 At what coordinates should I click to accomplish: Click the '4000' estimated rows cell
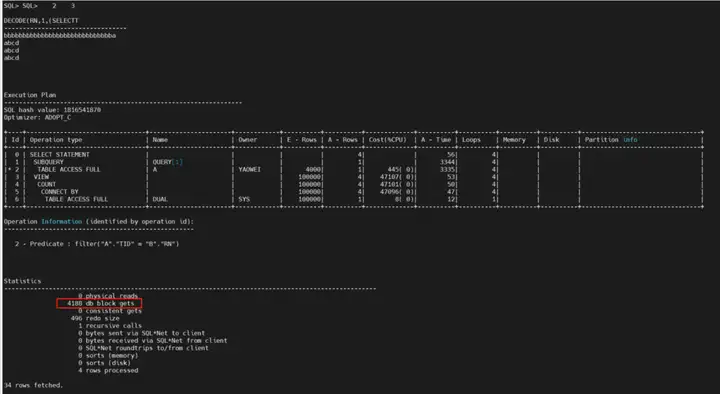tap(313, 169)
